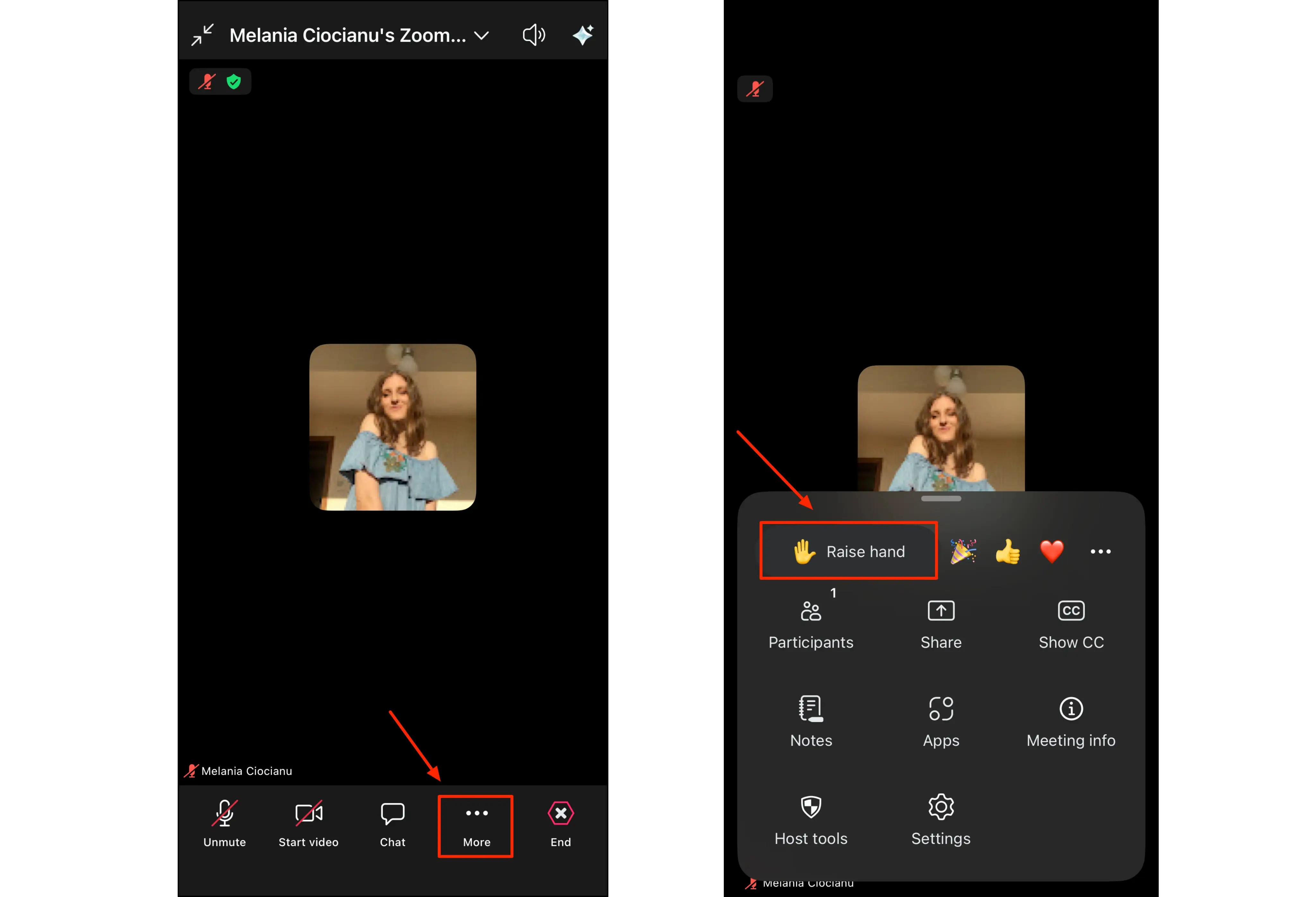Tap the green security shield icon
The width and height of the screenshot is (1316, 897).
tap(234, 81)
